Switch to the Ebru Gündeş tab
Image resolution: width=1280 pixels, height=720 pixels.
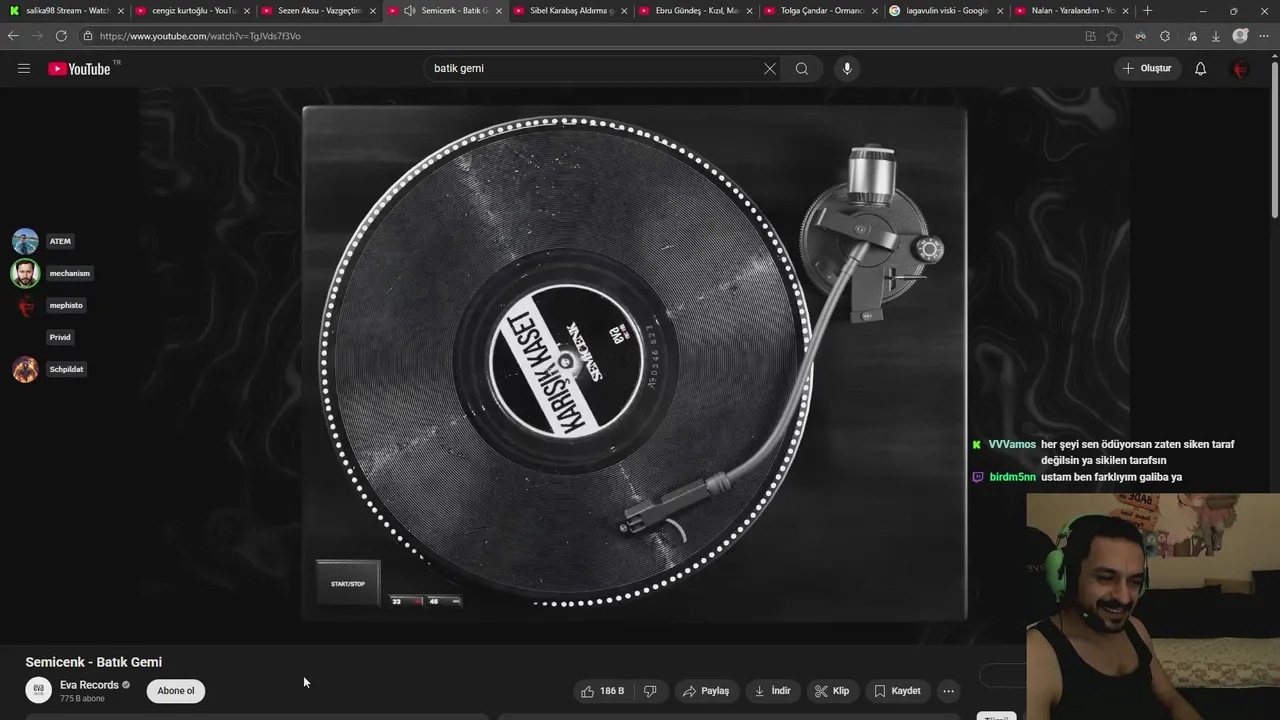(x=695, y=11)
